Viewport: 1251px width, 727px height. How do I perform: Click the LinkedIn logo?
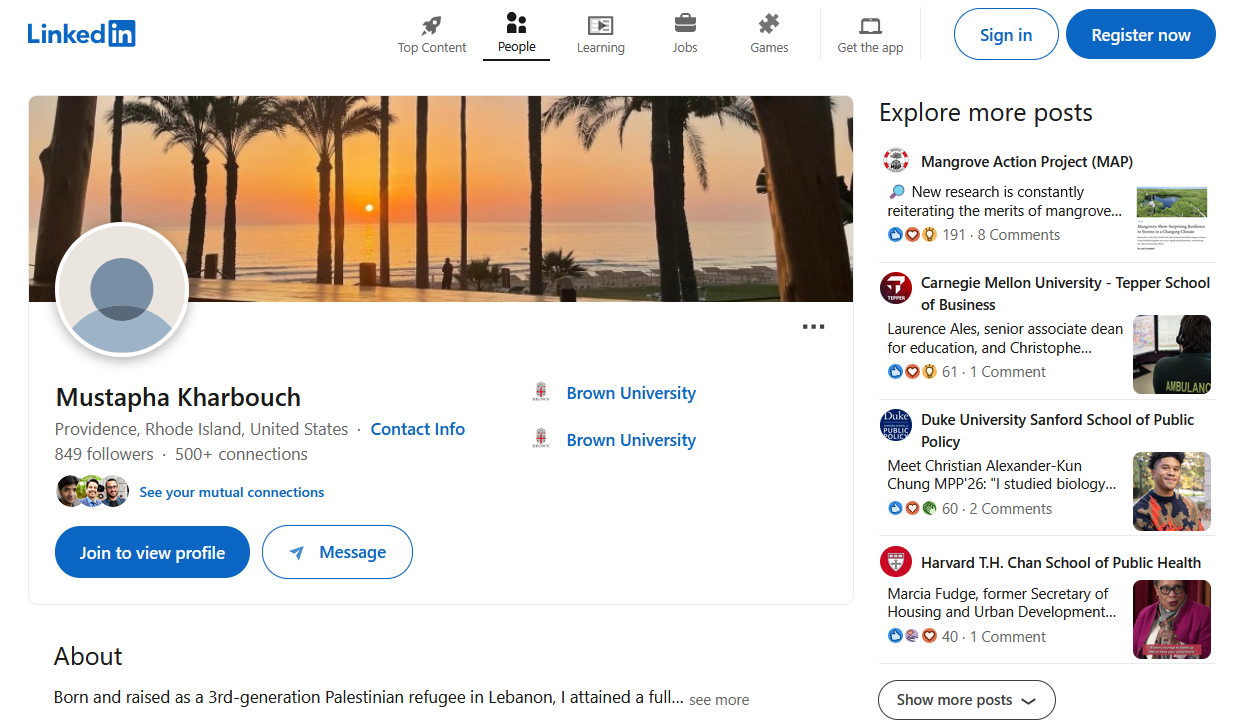click(x=81, y=33)
